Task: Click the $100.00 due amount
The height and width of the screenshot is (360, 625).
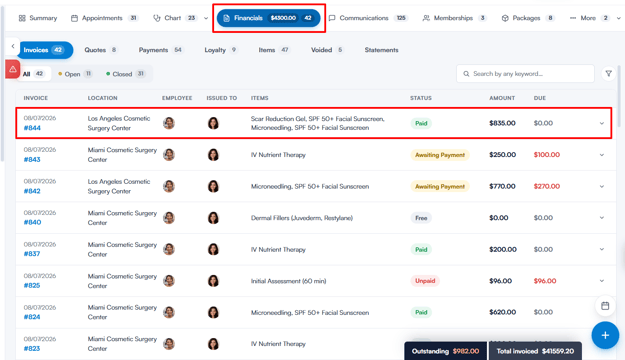Action: [547, 155]
